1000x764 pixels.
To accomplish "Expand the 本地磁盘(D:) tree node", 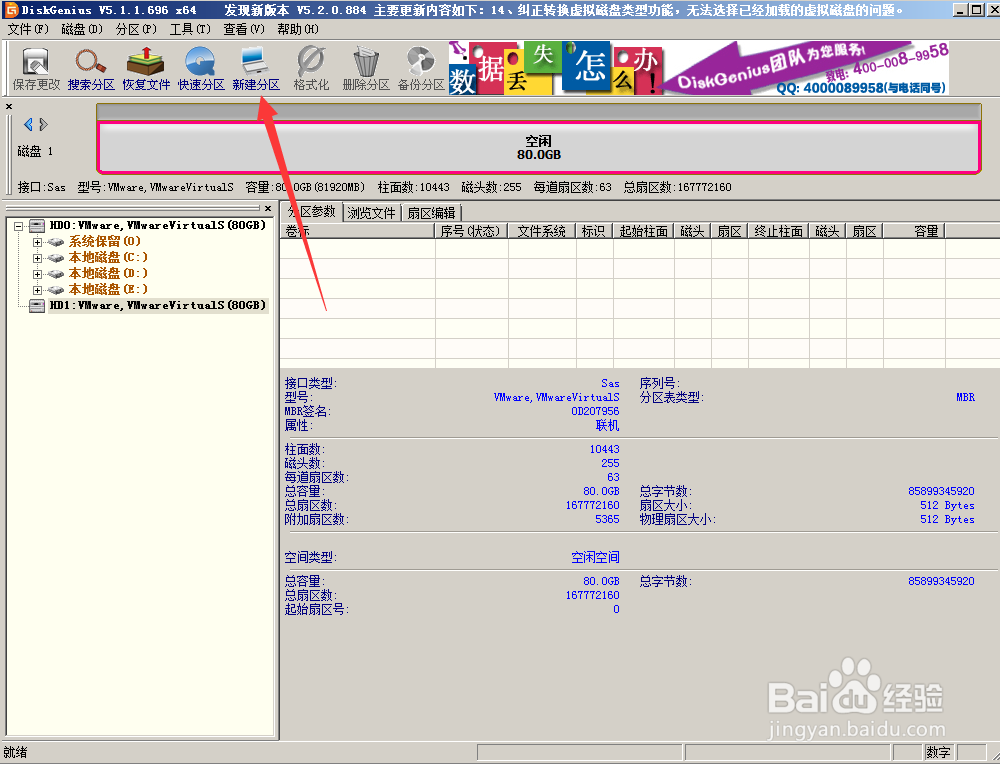I will pos(37,274).
